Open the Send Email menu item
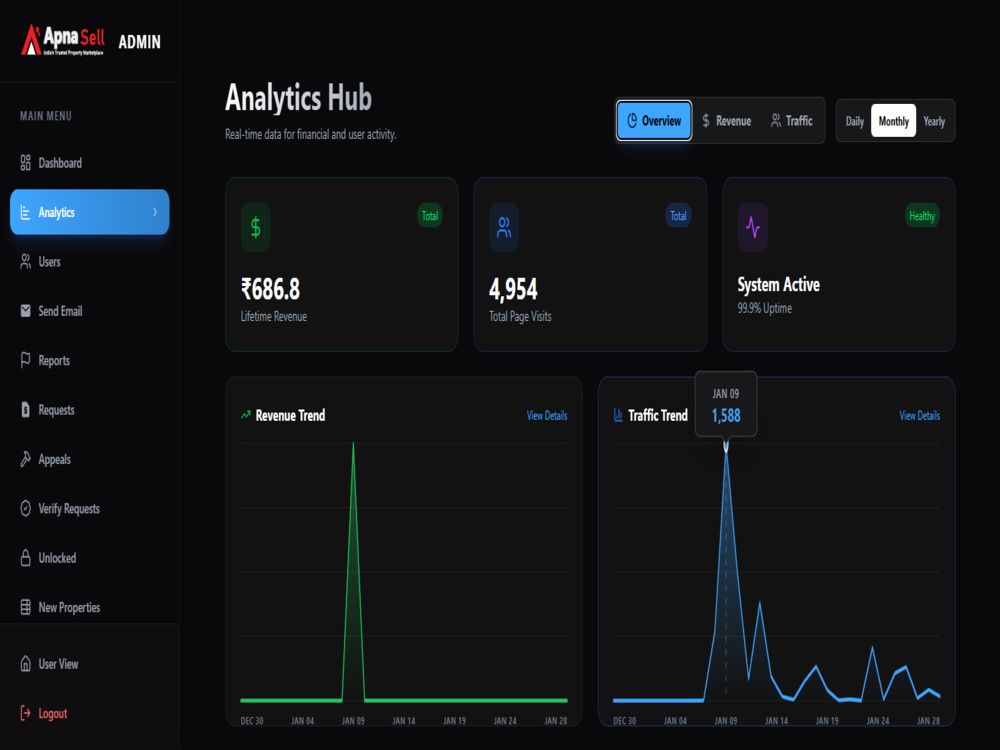Viewport: 1000px width, 750px height. pyautogui.click(x=89, y=311)
